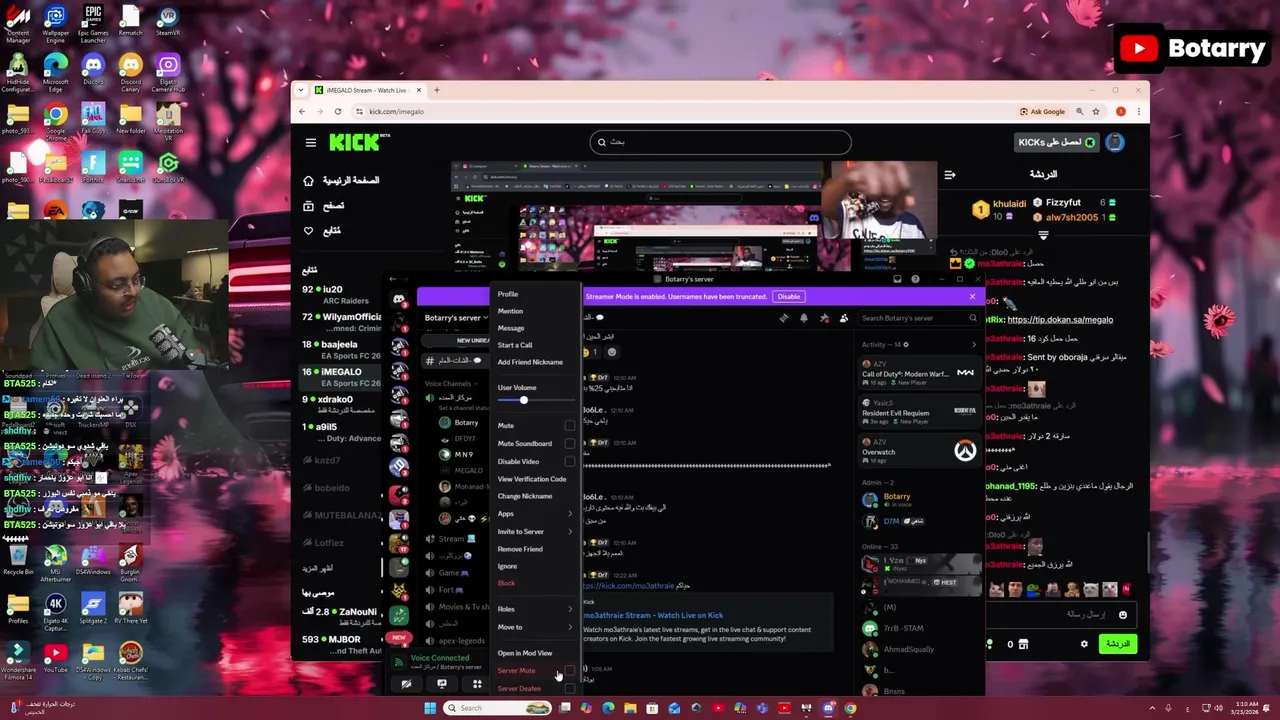Expand the Move to submenu
Viewport: 1280px width, 720px height.
click(536, 627)
